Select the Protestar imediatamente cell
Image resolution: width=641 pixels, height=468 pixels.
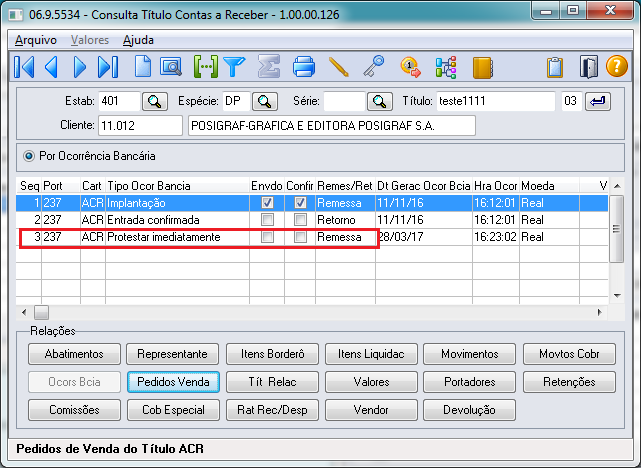click(x=177, y=237)
